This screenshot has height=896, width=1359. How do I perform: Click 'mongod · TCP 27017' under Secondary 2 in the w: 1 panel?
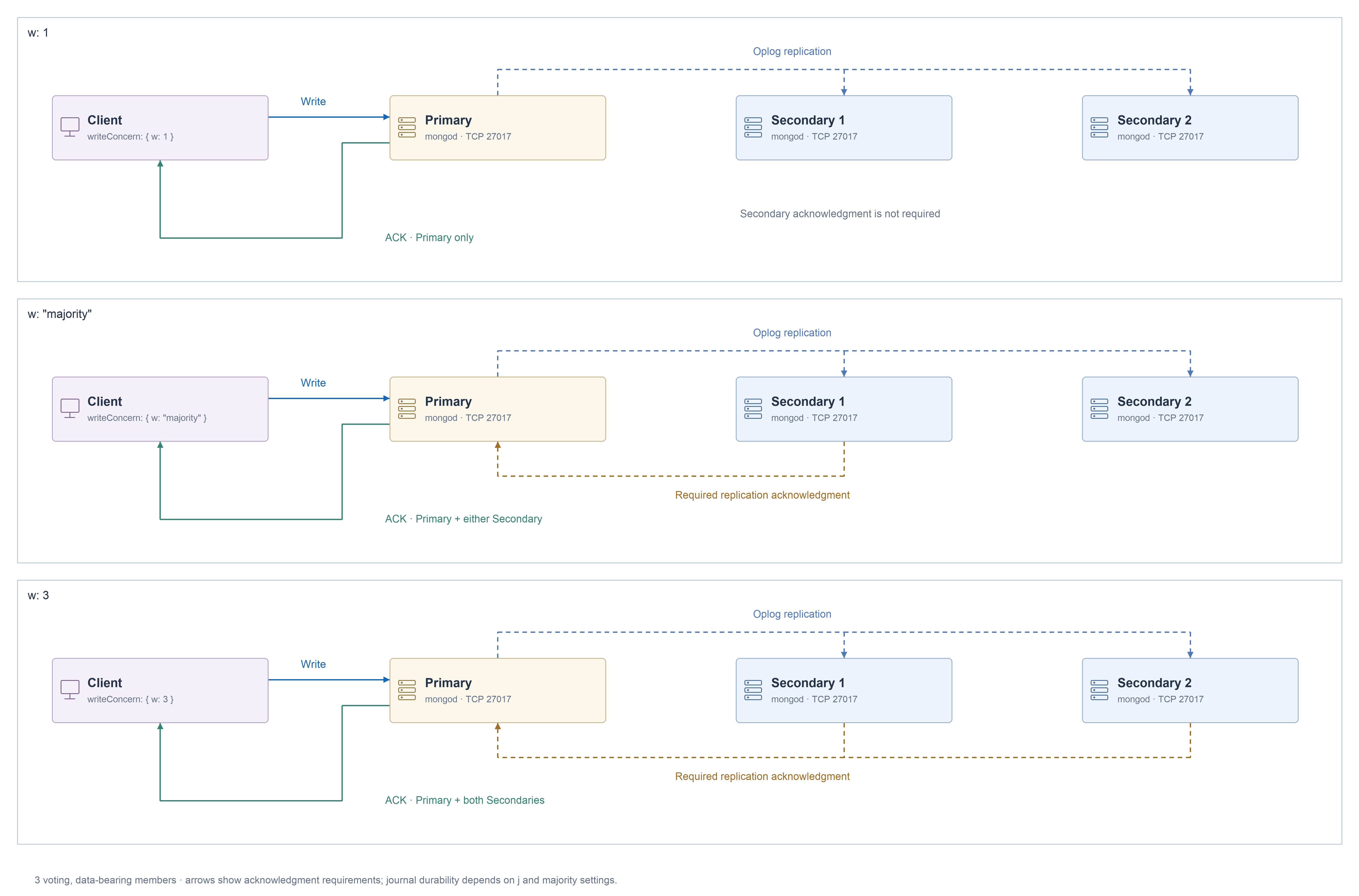click(1160, 137)
